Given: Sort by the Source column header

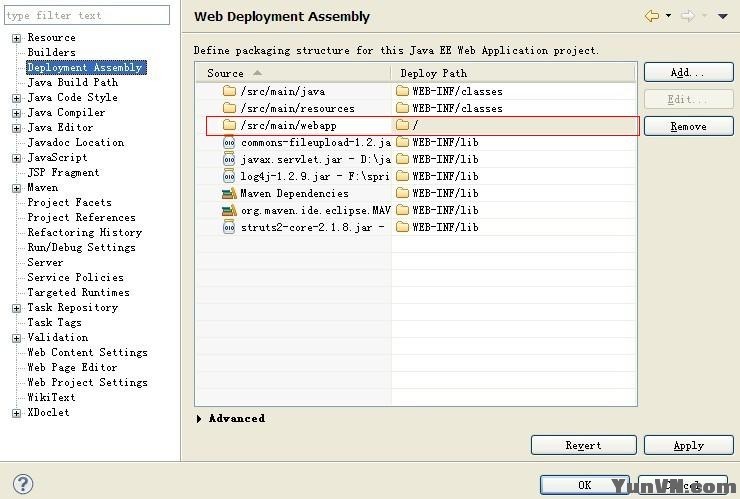Looking at the screenshot, I should [226, 73].
